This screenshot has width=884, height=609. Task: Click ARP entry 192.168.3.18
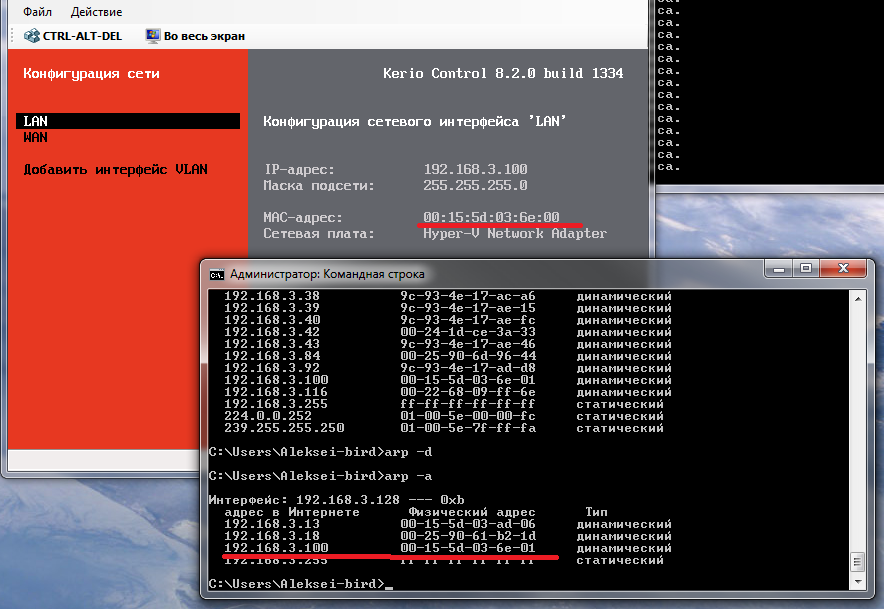coord(272,536)
